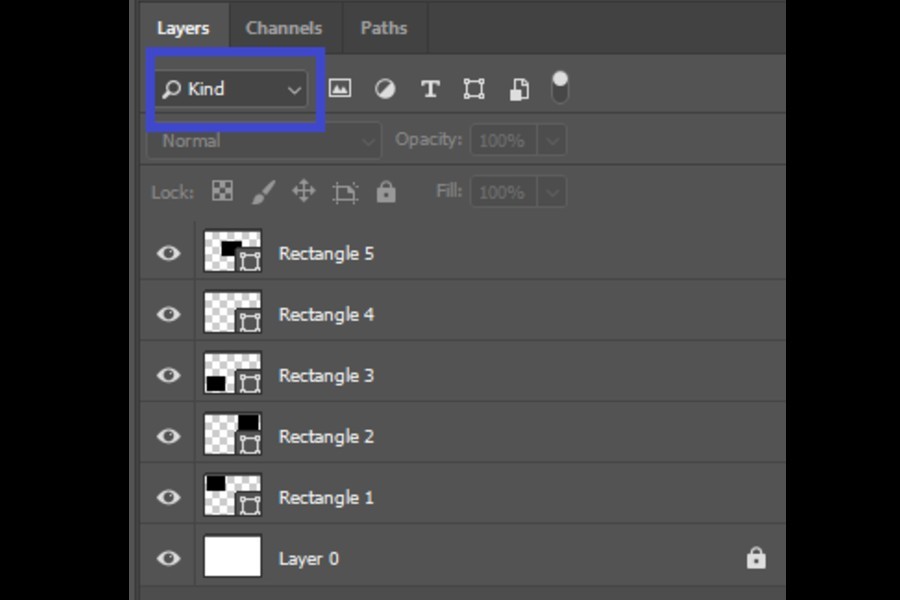
Task: Switch to the Layers tab
Action: click(x=183, y=28)
